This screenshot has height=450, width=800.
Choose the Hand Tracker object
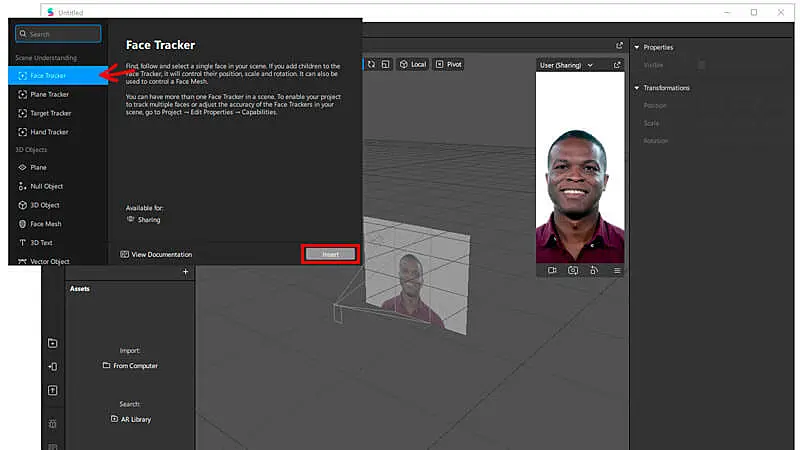pyautogui.click(x=50, y=132)
